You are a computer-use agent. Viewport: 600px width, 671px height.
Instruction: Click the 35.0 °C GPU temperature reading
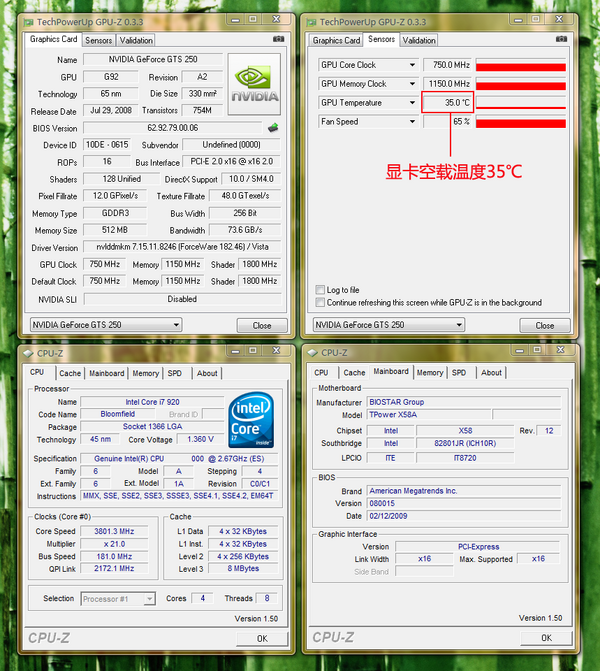coord(447,103)
